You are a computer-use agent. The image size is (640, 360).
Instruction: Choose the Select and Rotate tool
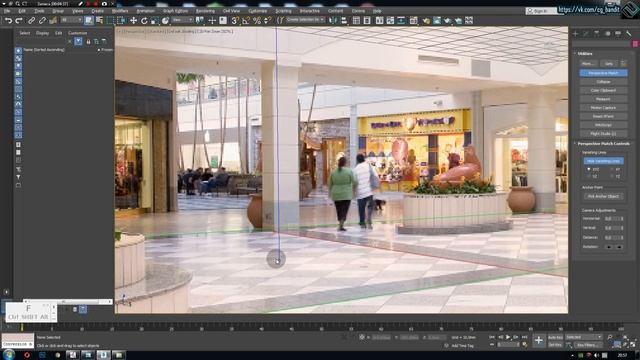144,20
